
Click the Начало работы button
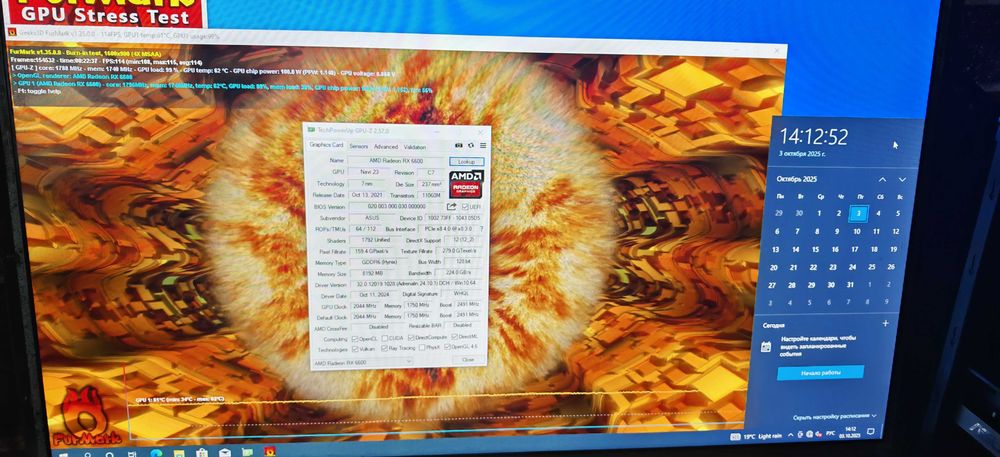coord(820,372)
